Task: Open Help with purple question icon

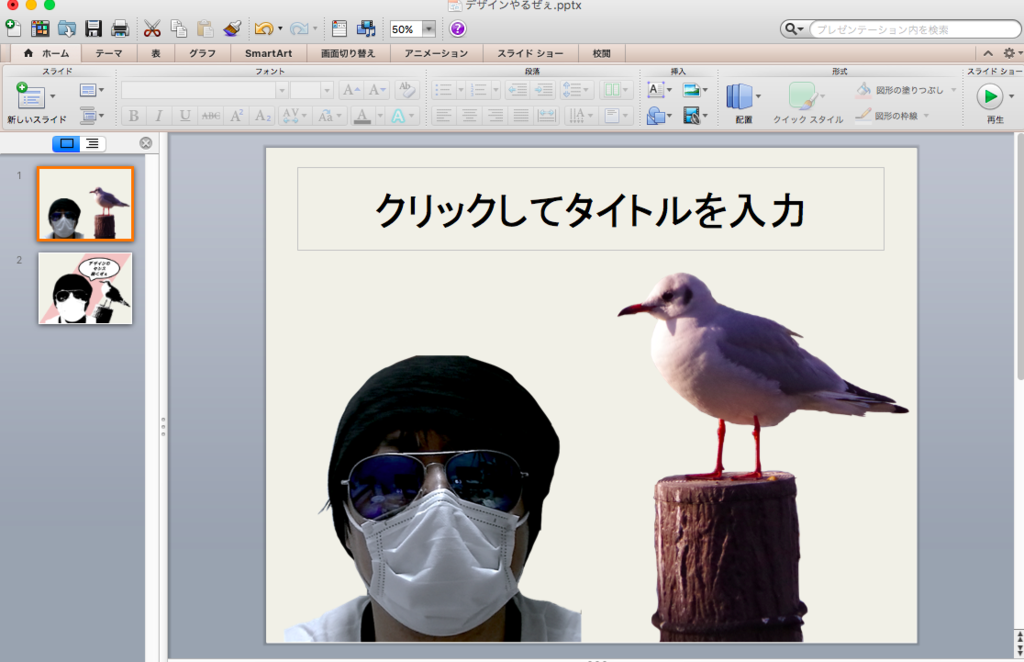Action: (x=458, y=29)
